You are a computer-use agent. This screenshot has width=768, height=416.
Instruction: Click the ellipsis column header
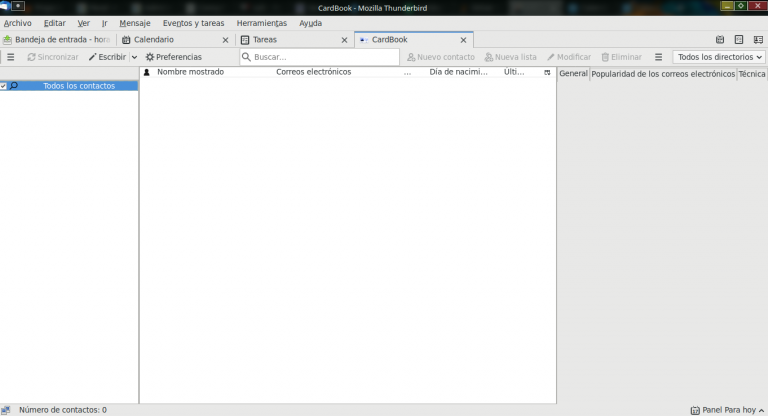[x=407, y=72]
